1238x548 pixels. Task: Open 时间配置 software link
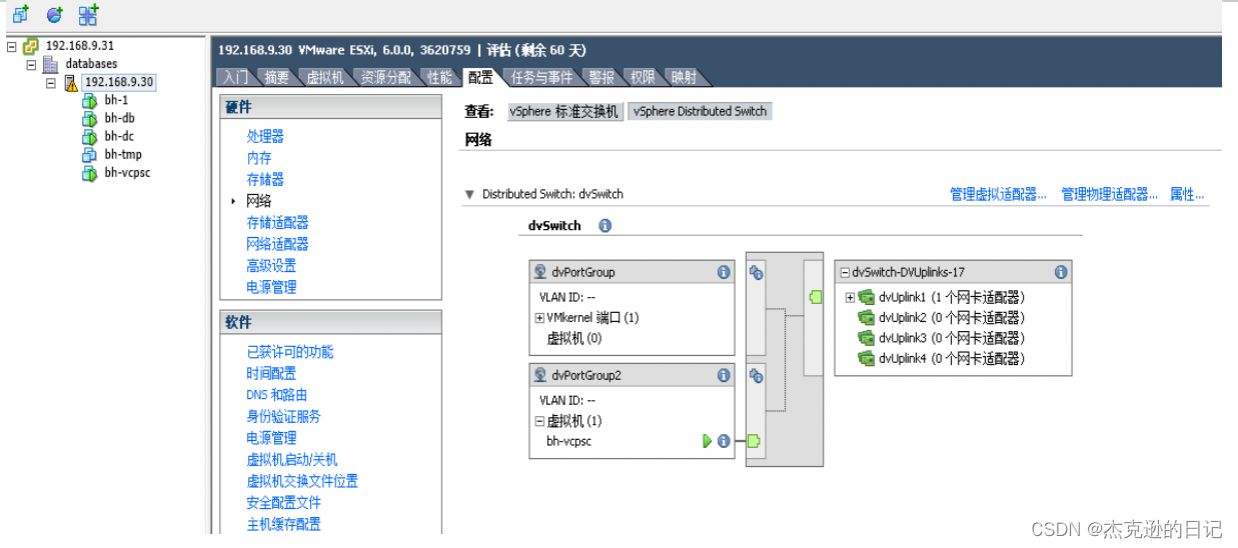(271, 373)
